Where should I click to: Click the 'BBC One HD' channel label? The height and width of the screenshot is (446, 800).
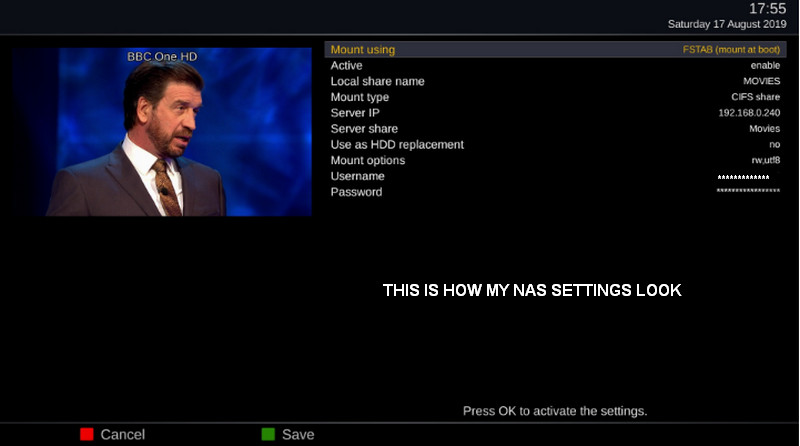[x=162, y=57]
